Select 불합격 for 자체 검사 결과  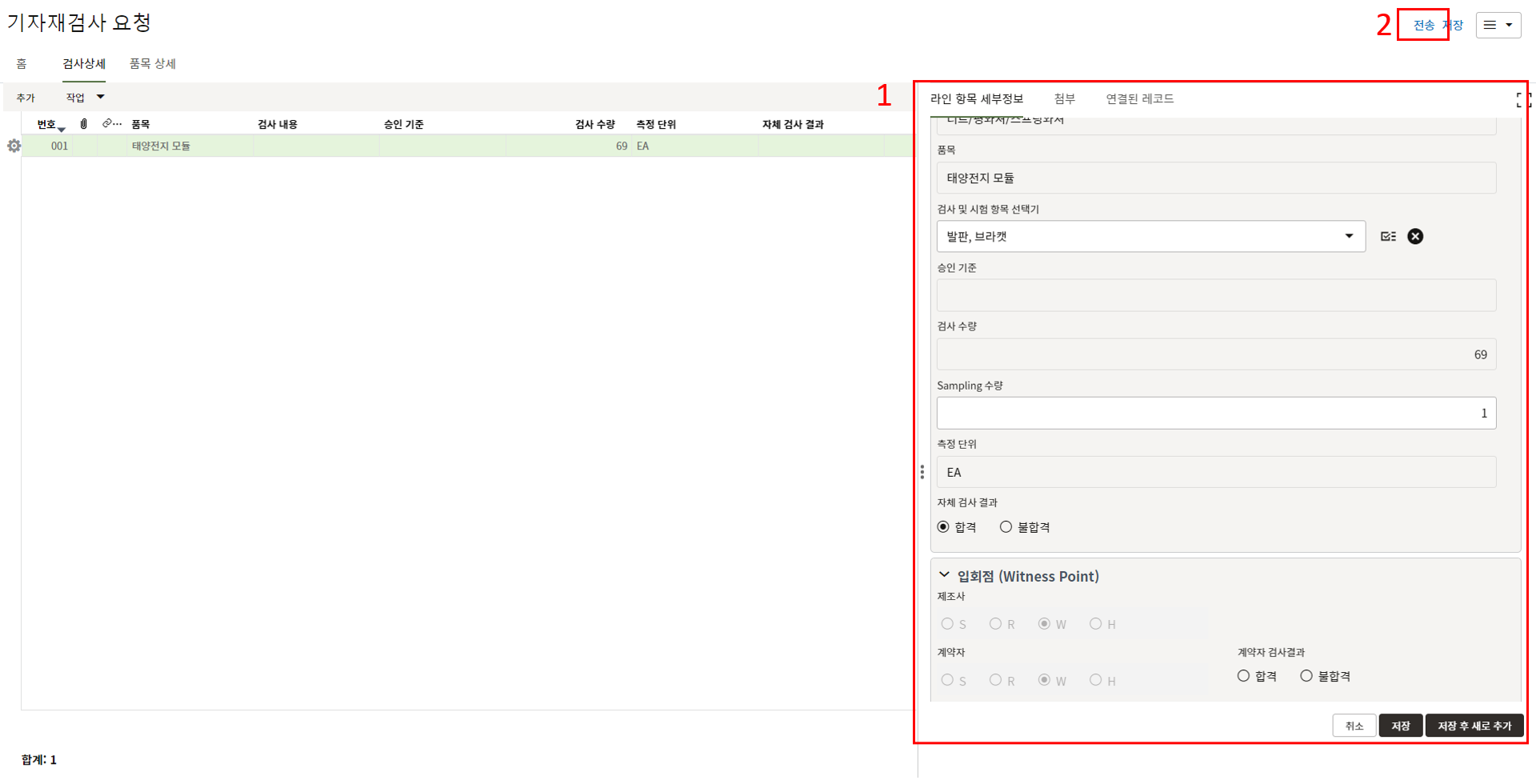(1006, 527)
